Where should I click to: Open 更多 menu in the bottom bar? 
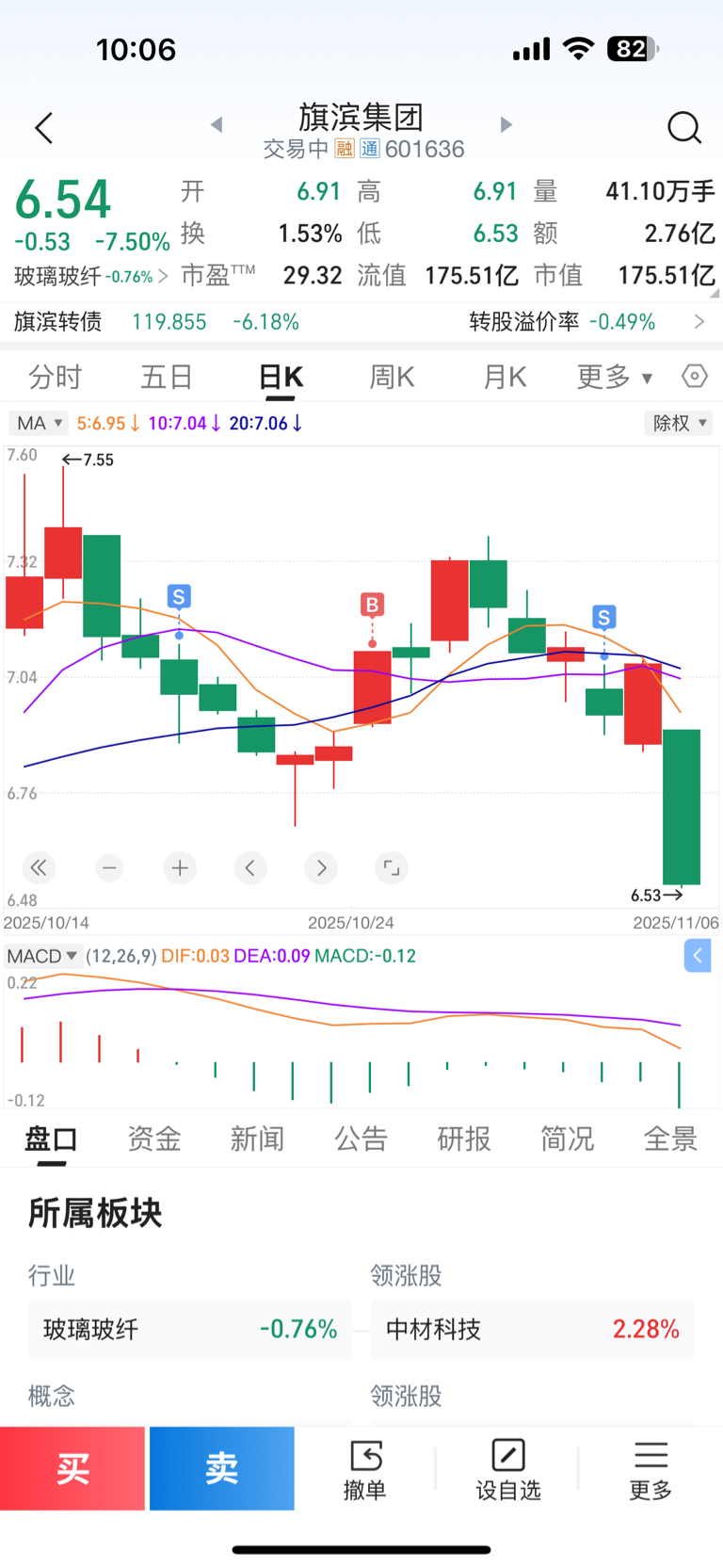point(651,1469)
